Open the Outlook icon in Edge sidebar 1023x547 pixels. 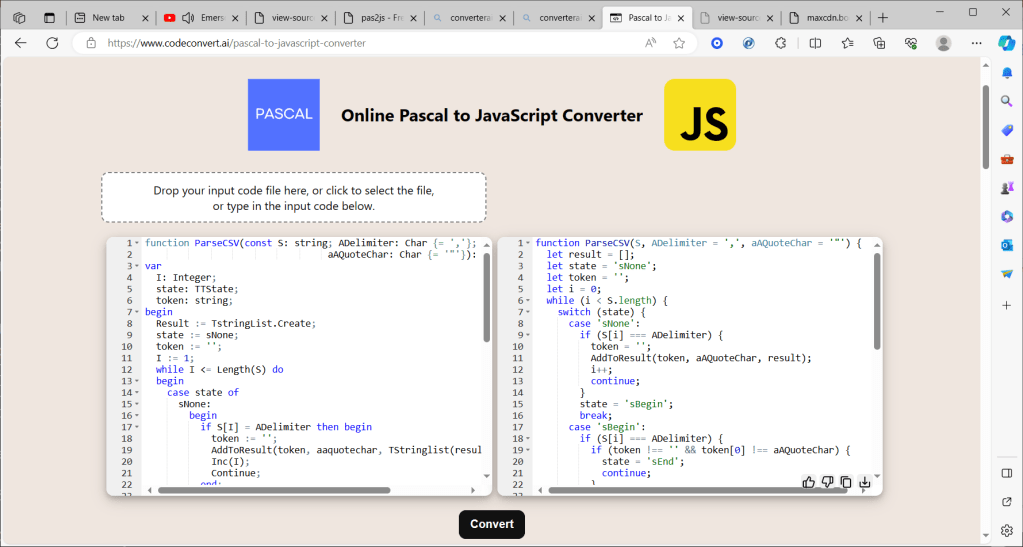pos(1007,245)
